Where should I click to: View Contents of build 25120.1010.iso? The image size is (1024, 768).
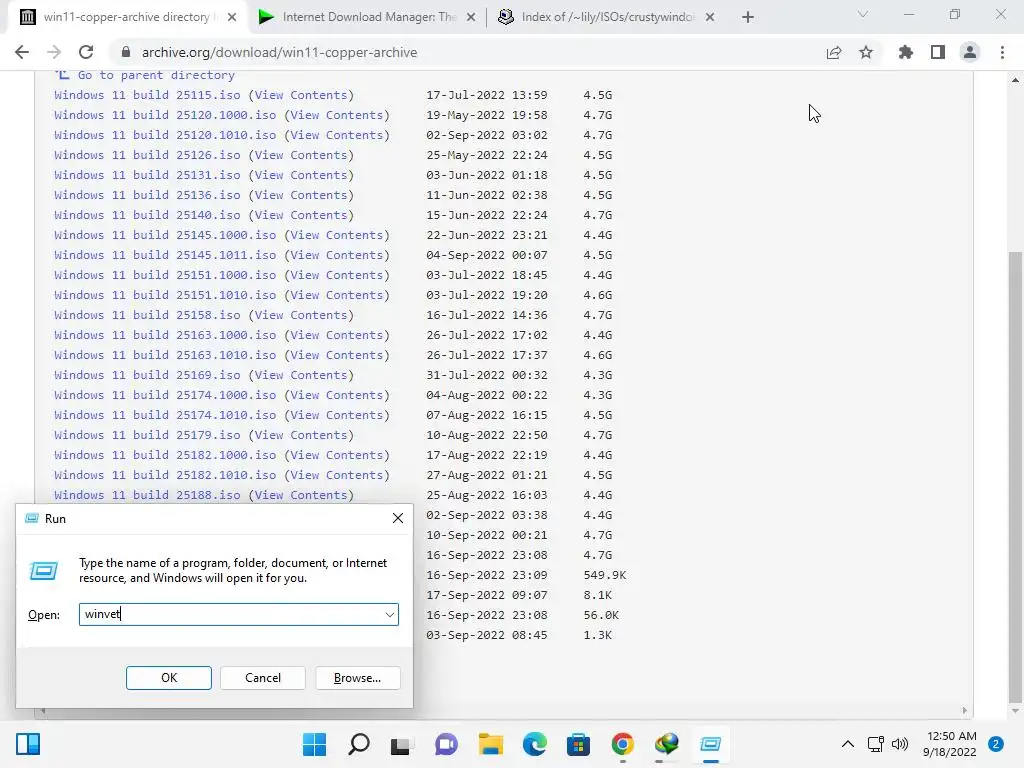click(x=337, y=135)
